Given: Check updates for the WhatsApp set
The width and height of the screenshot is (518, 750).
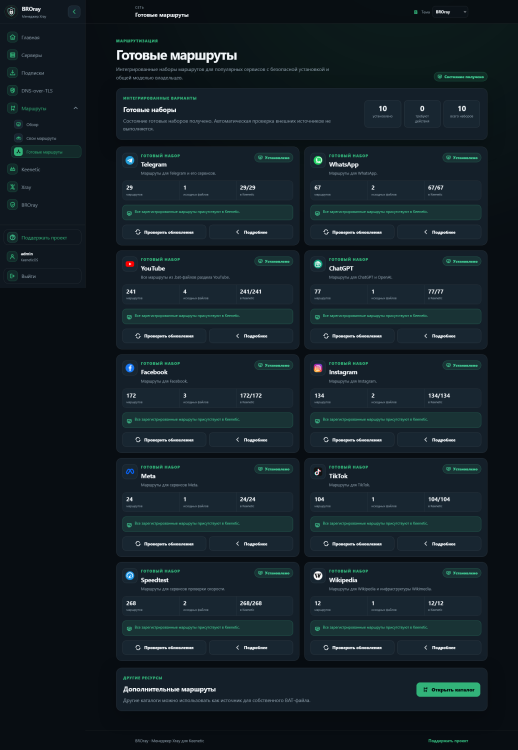Looking at the screenshot, I should pos(353,232).
